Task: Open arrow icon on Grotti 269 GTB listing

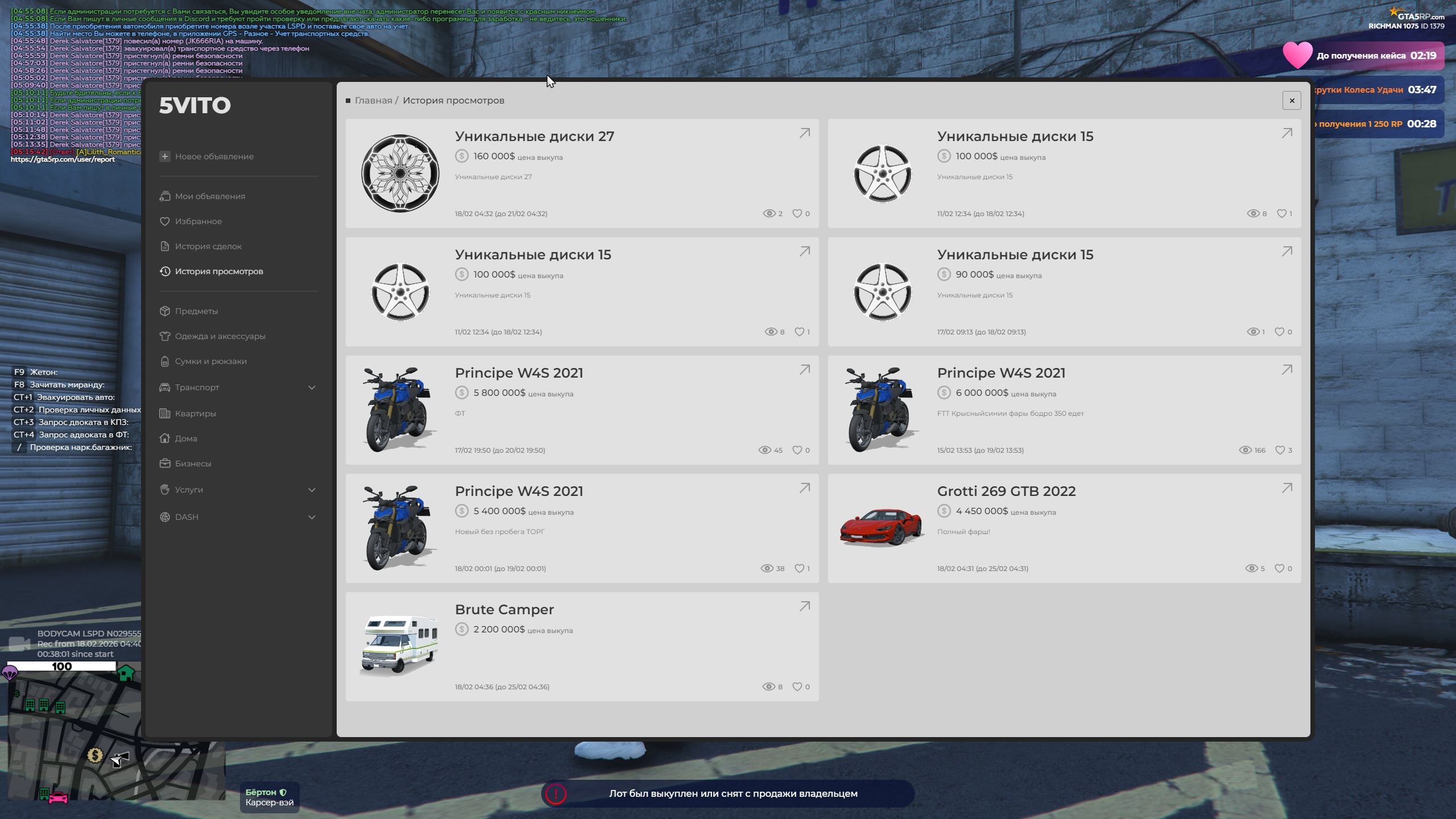Action: pos(1287,488)
